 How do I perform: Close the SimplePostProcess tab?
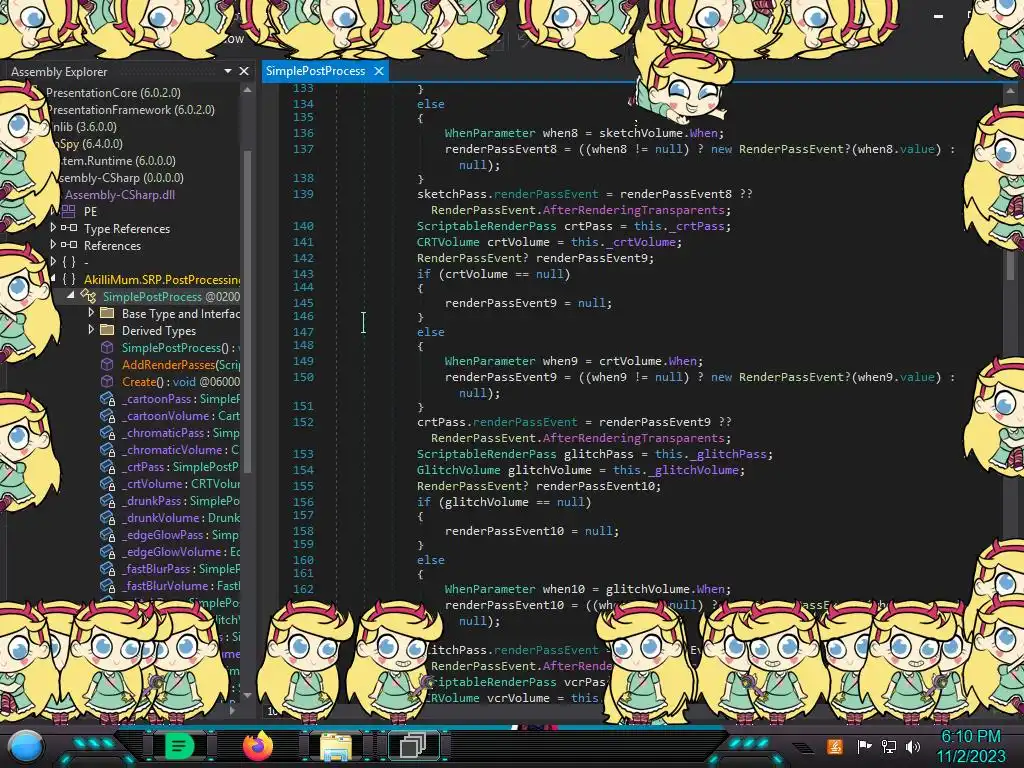pos(379,71)
